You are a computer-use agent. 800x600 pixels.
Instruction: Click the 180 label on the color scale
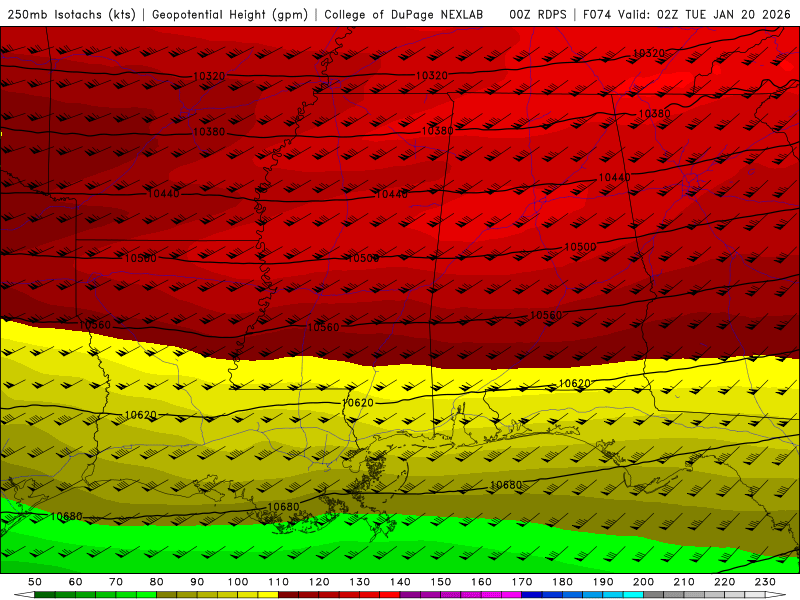[562, 582]
